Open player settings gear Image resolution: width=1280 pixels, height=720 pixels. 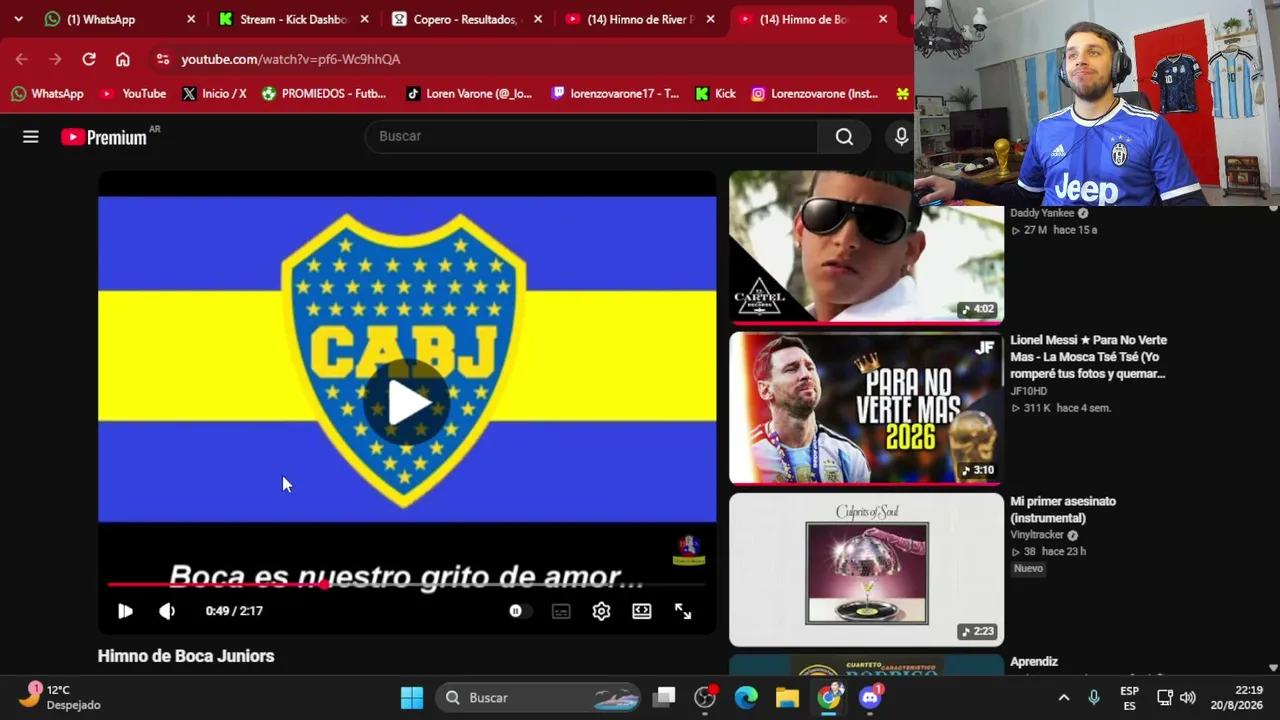tap(601, 611)
